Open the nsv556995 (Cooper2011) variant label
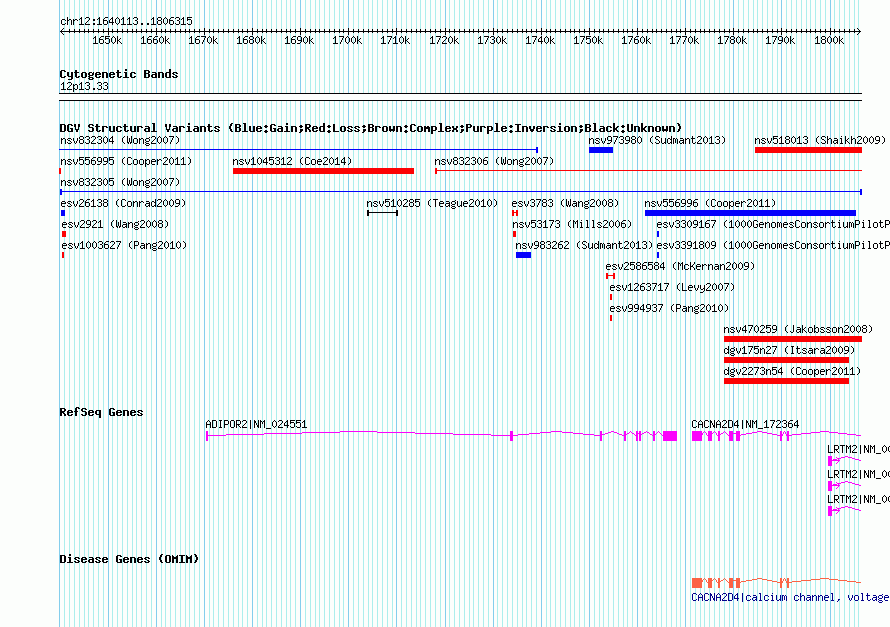Image resolution: width=890 pixels, height=627 pixels. (x=126, y=161)
